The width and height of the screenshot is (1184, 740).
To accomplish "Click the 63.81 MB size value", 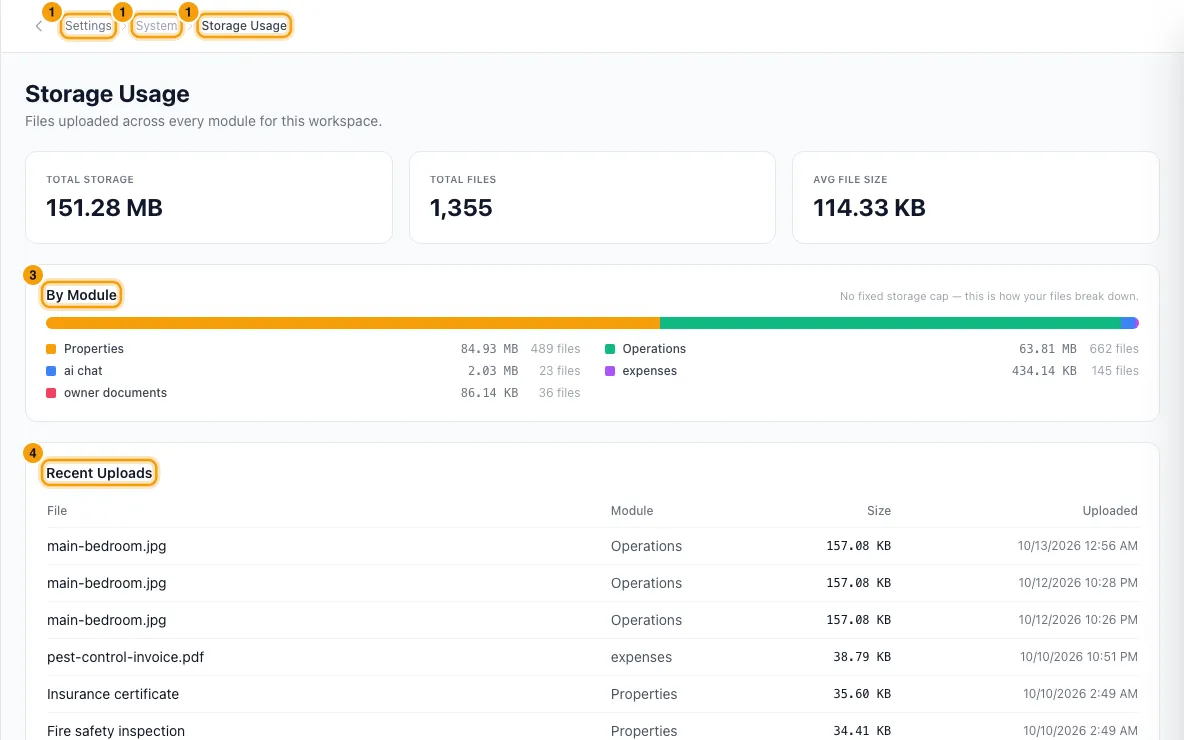I will [1047, 349].
